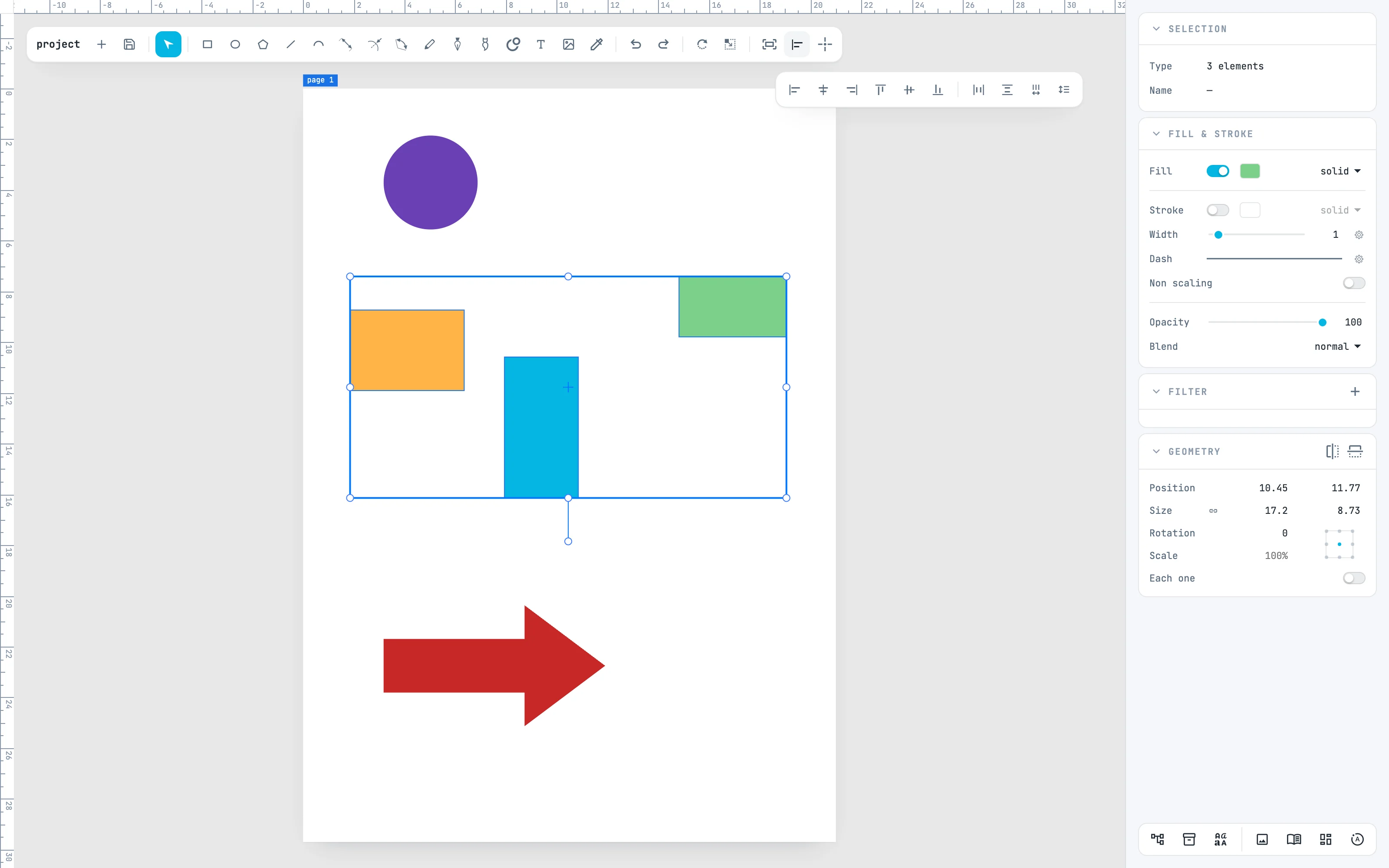The height and width of the screenshot is (868, 1389).
Task: Open the layers tree panel icon
Action: click(x=1158, y=839)
